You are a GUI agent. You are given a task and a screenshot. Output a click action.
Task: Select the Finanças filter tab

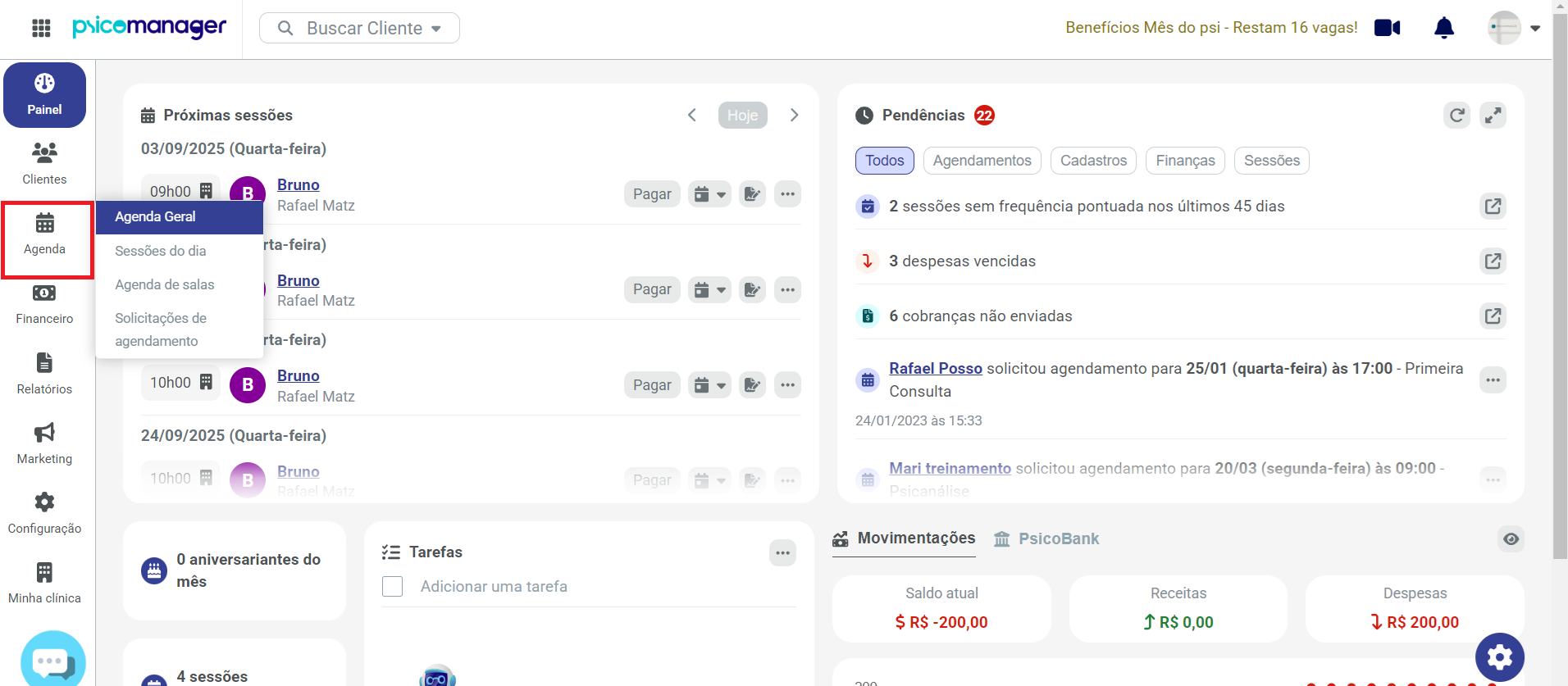coord(1185,161)
